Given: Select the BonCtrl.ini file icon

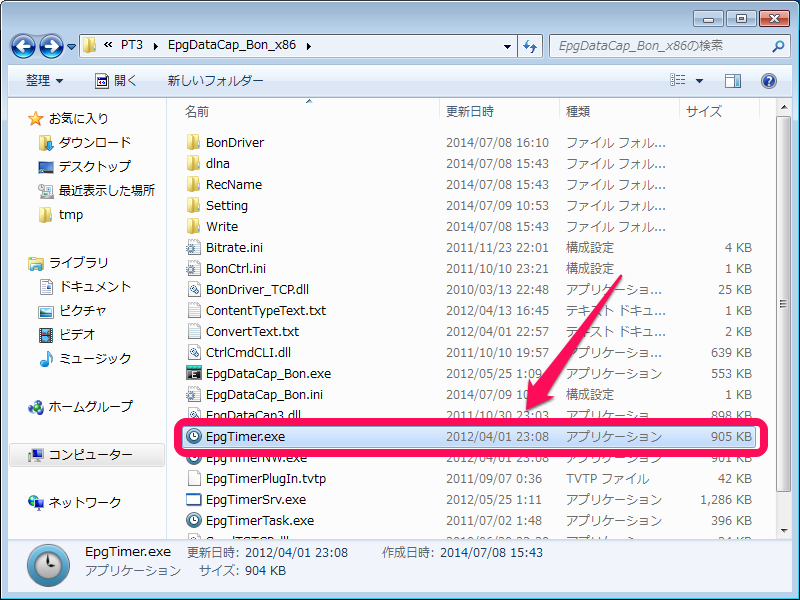Looking at the screenshot, I should coord(193,268).
